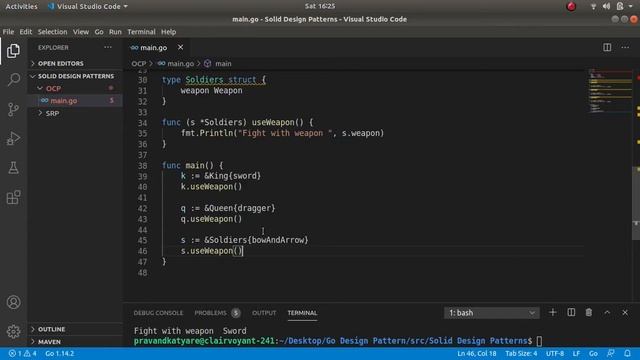Switch to the Problems tab

217,313
